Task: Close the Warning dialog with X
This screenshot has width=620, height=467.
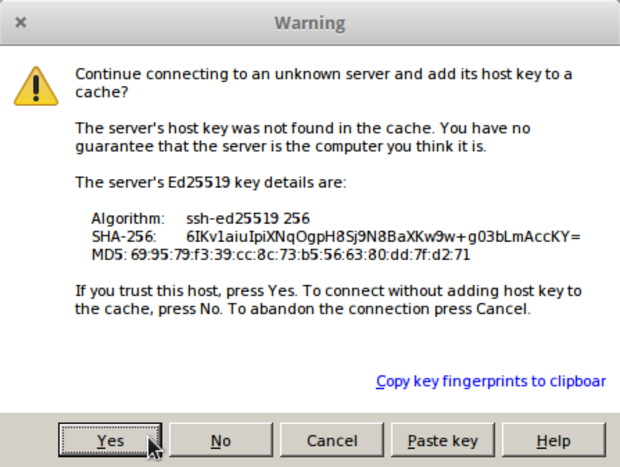Action: (x=21, y=21)
